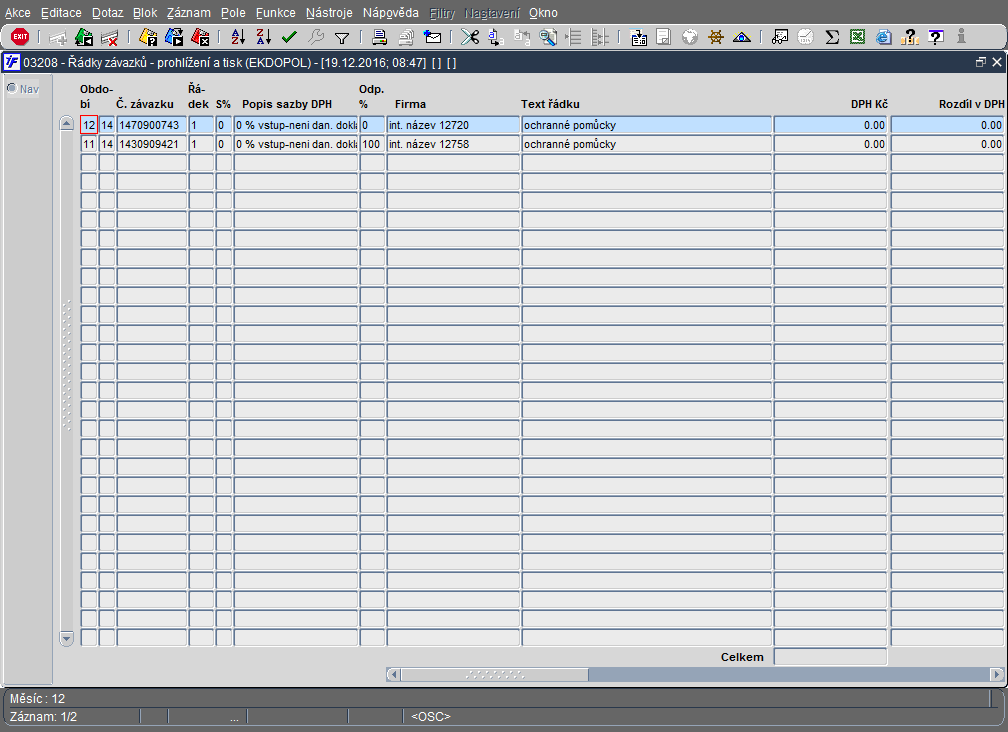Image resolution: width=1008 pixels, height=732 pixels.
Task: Click the blue eye pyramid icon
Action: [742, 37]
